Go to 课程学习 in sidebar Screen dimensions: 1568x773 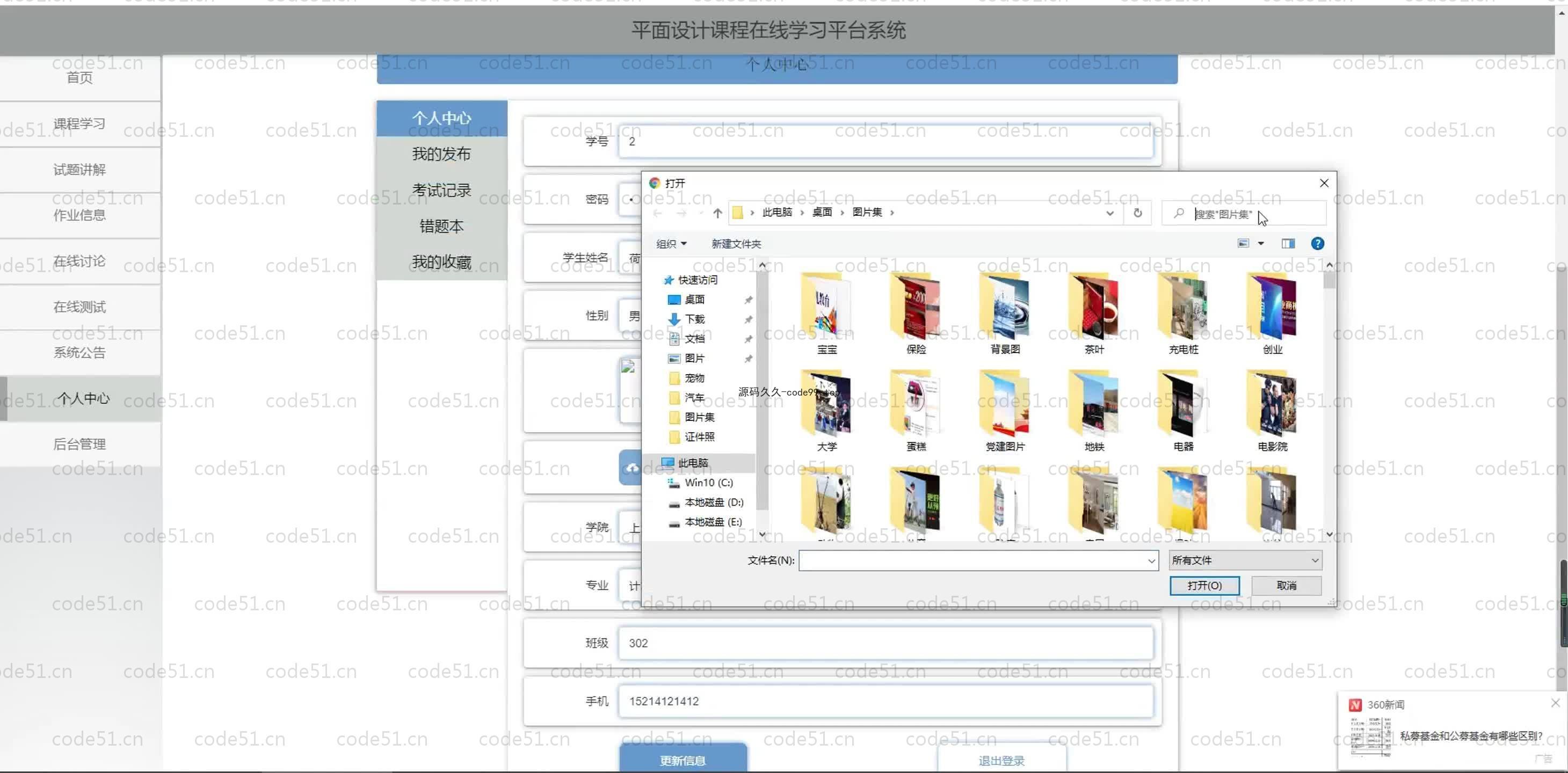pos(79,123)
